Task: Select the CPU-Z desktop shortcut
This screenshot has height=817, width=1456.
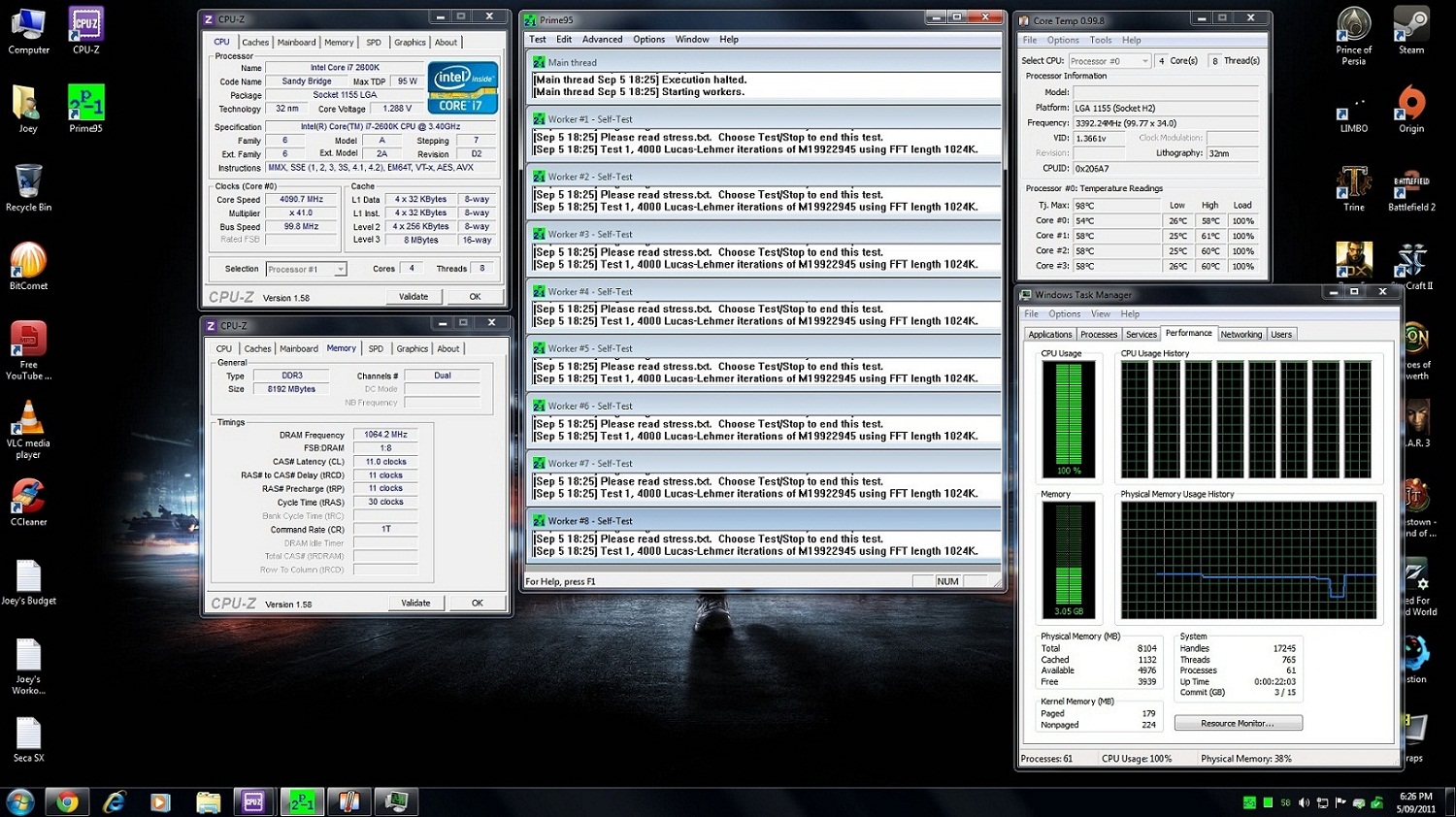Action: (85, 31)
